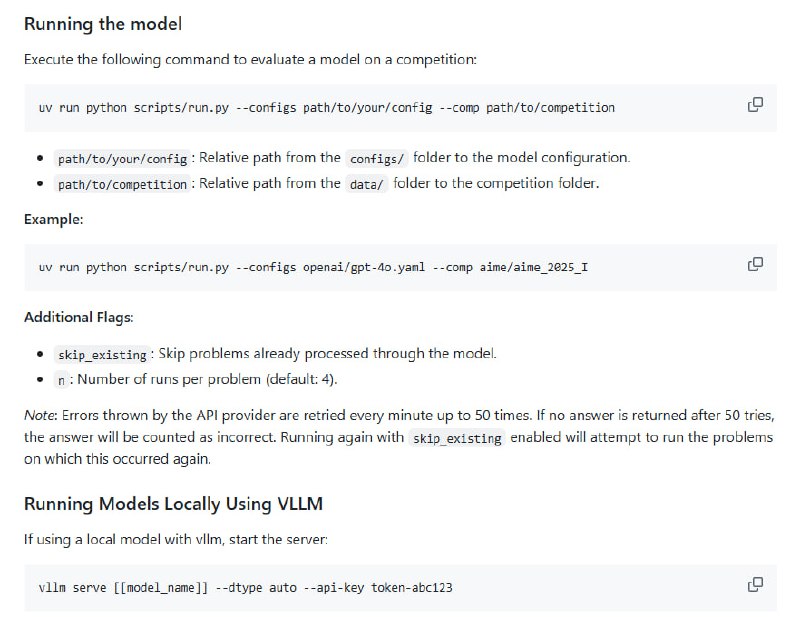Click the bold "Example:" label
Screen dimensions: 800x617
tap(54, 218)
